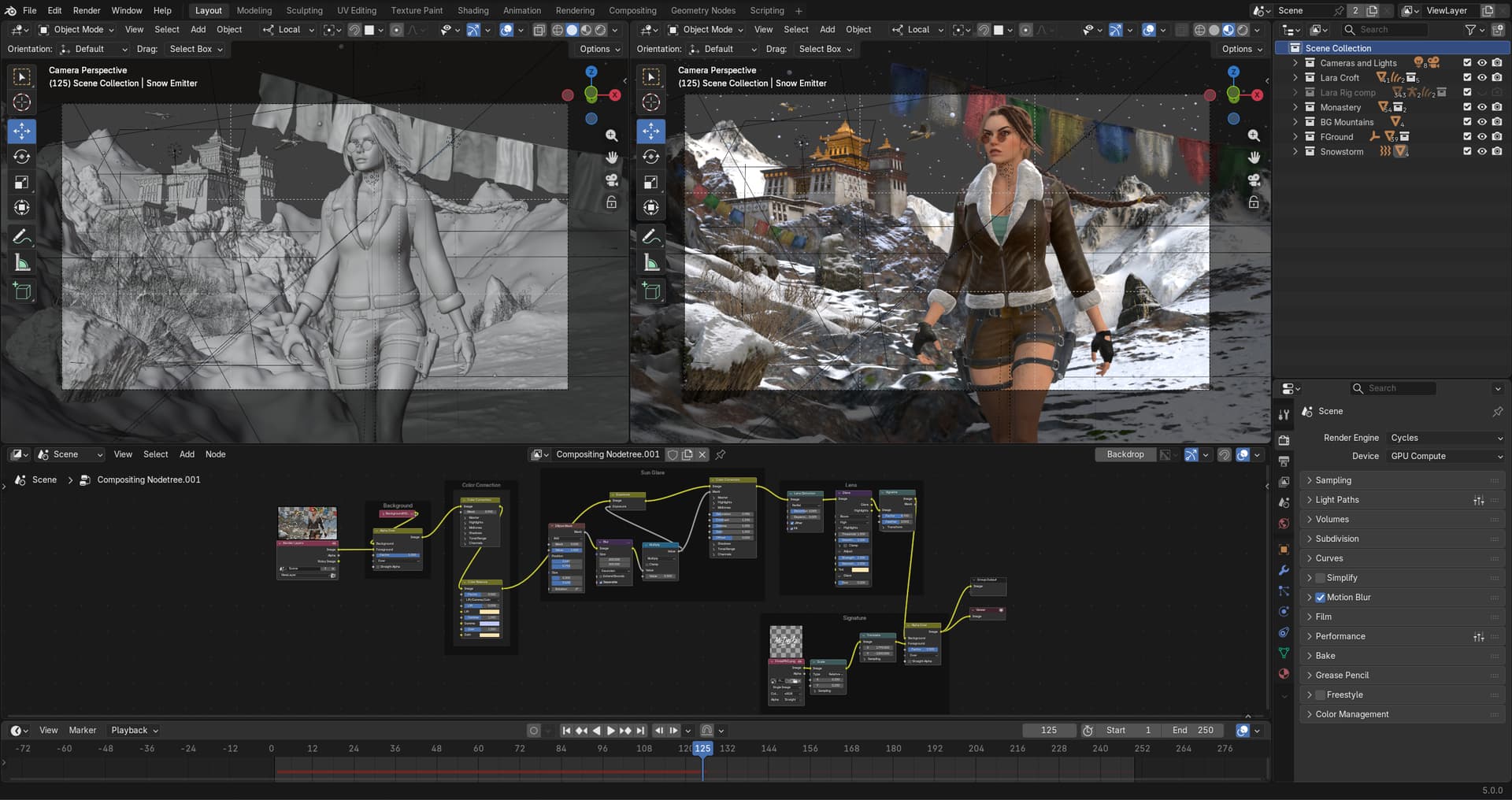The width and height of the screenshot is (1512, 800).
Task: Expand the Lara Croft collection tree
Action: 1295,78
